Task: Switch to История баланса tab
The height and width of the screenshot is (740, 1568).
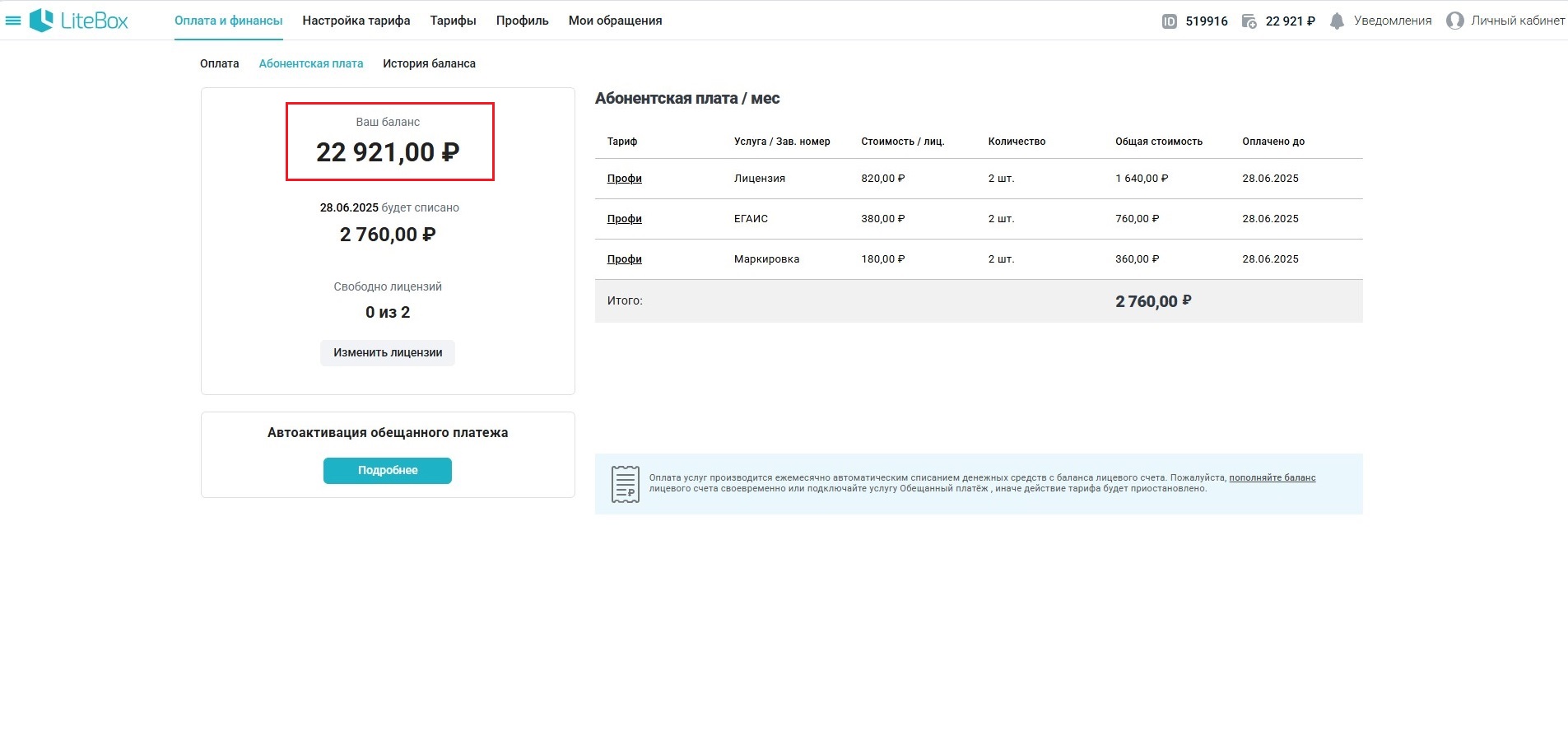Action: click(x=429, y=63)
